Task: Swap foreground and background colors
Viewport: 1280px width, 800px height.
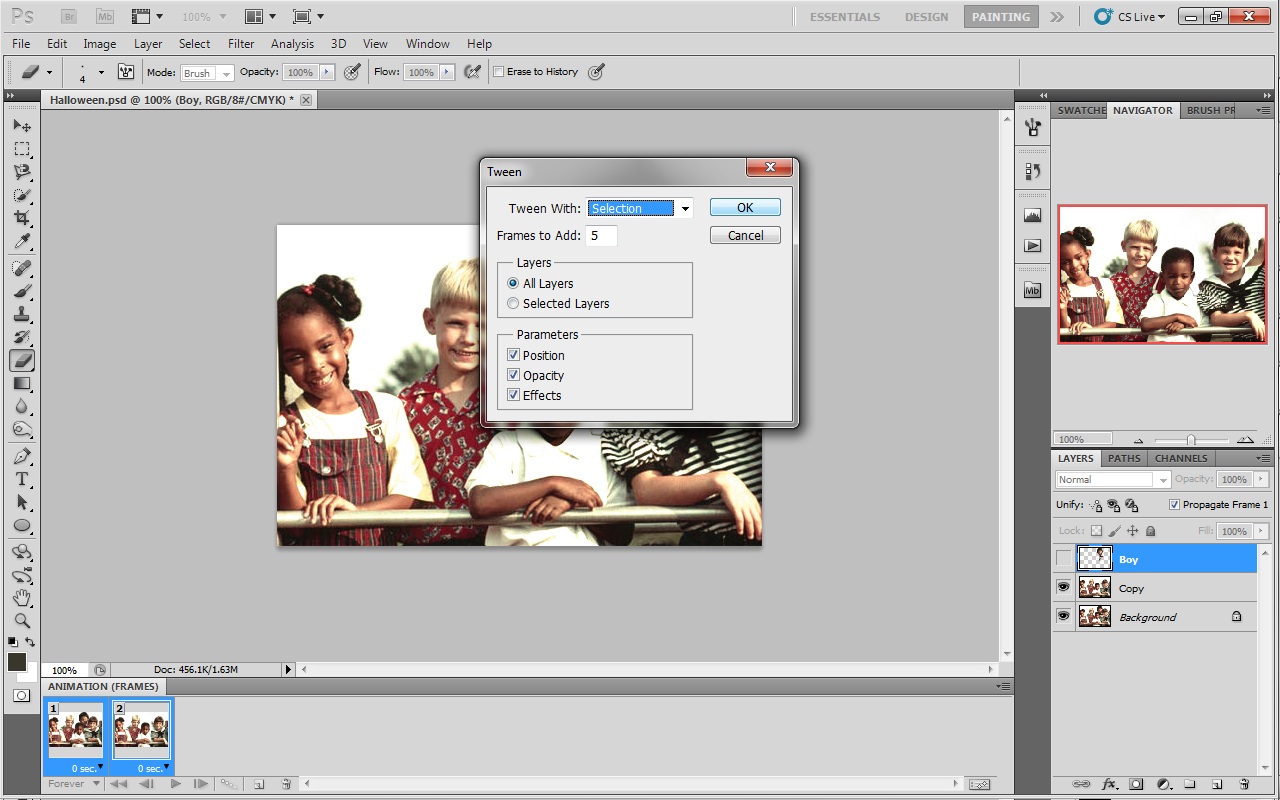Action: coord(30,642)
